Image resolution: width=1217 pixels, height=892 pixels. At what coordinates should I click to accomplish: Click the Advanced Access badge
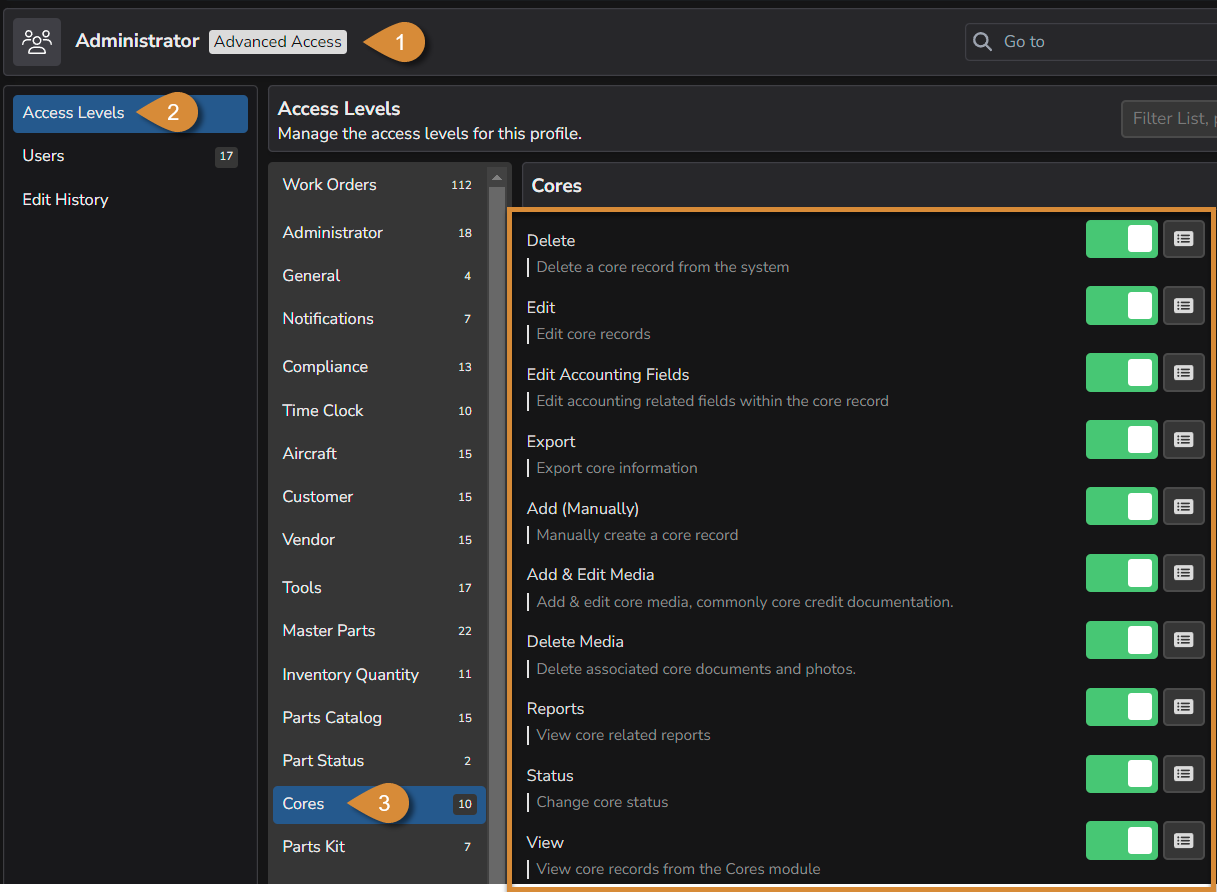pos(278,42)
